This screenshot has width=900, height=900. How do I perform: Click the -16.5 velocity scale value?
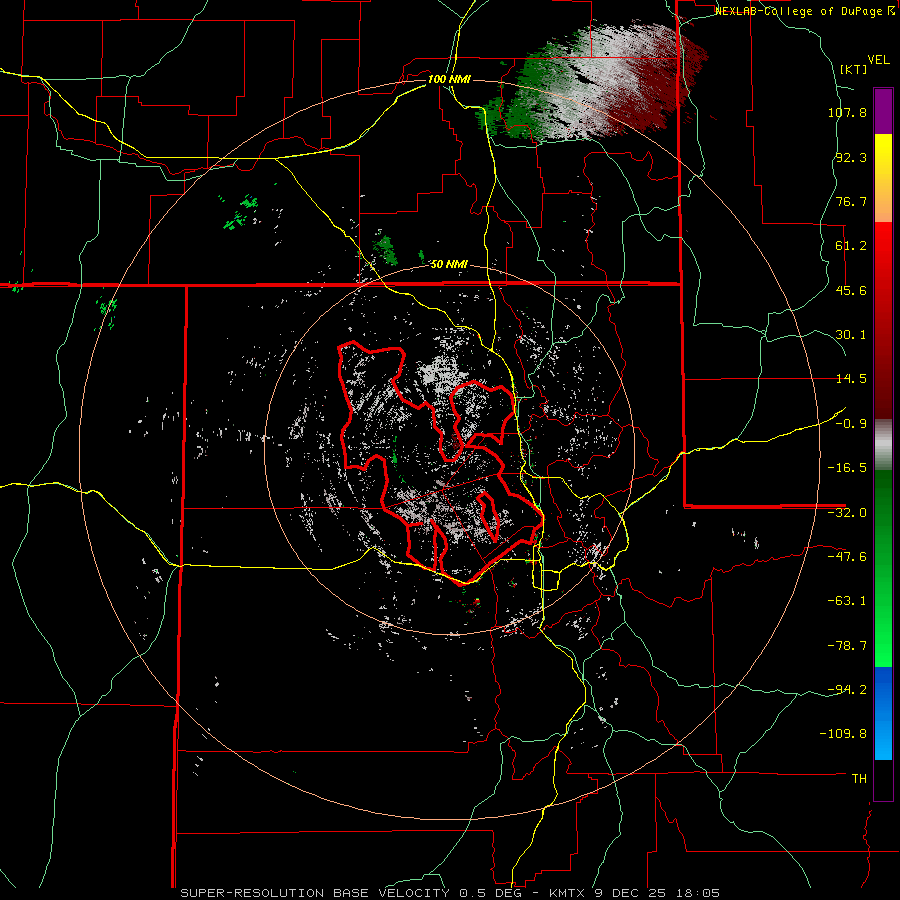click(847, 468)
